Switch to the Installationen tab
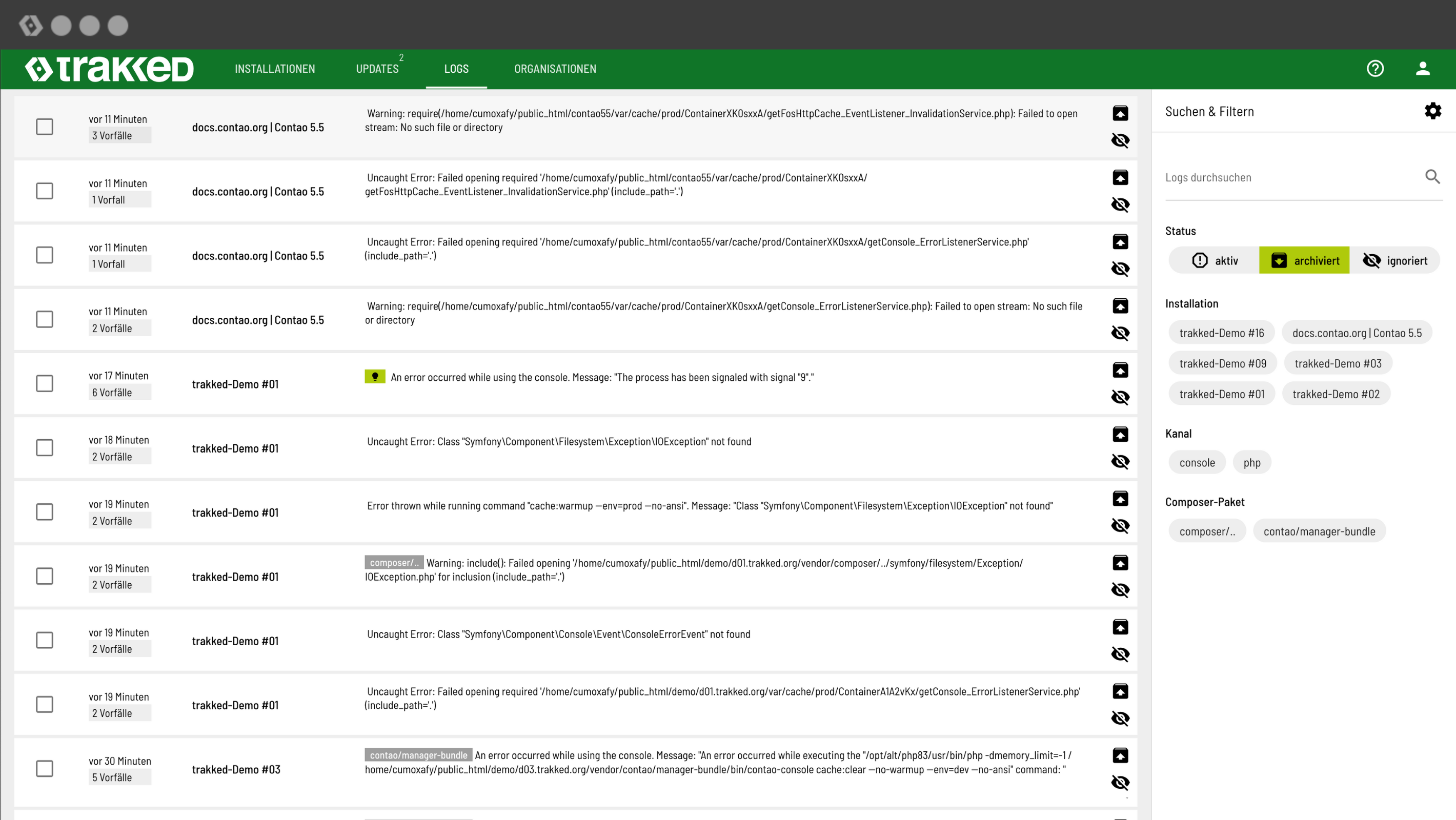Viewport: 1456px width, 820px height. coord(275,69)
